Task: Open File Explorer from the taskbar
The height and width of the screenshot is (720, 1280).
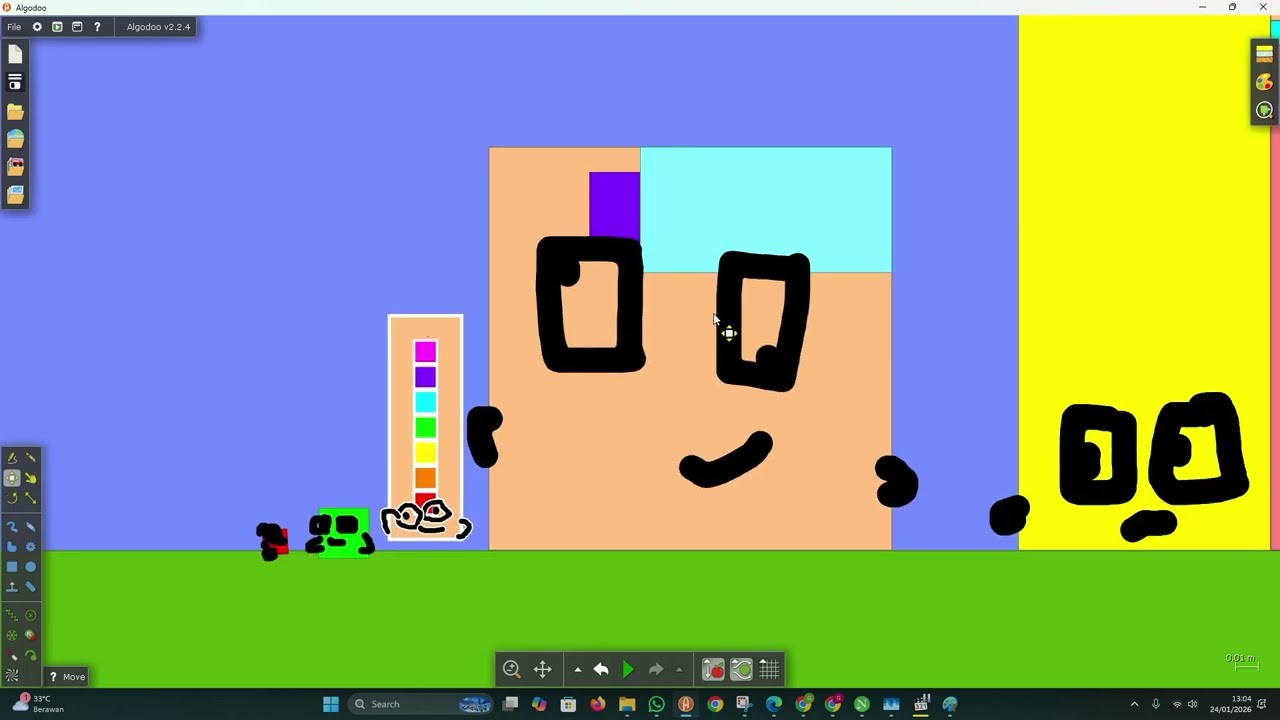Action: [627, 704]
